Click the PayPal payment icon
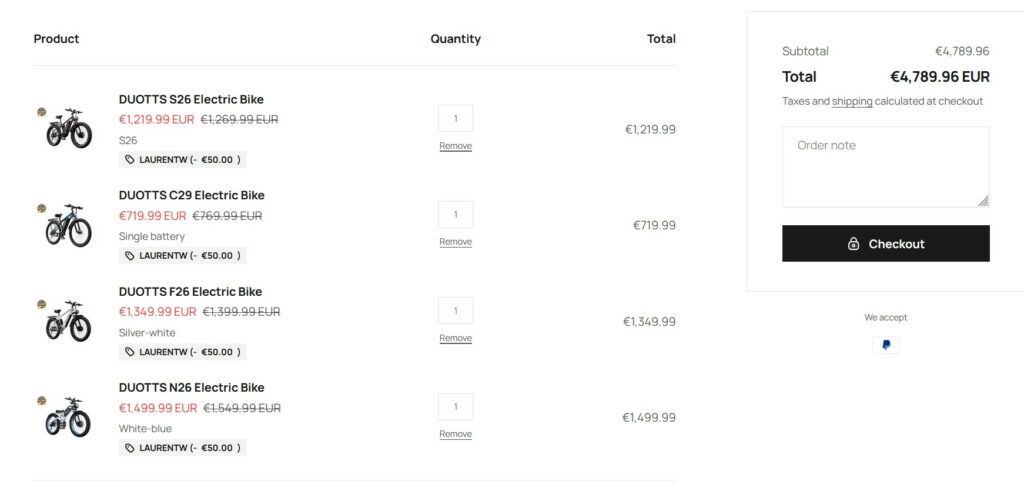 point(885,345)
